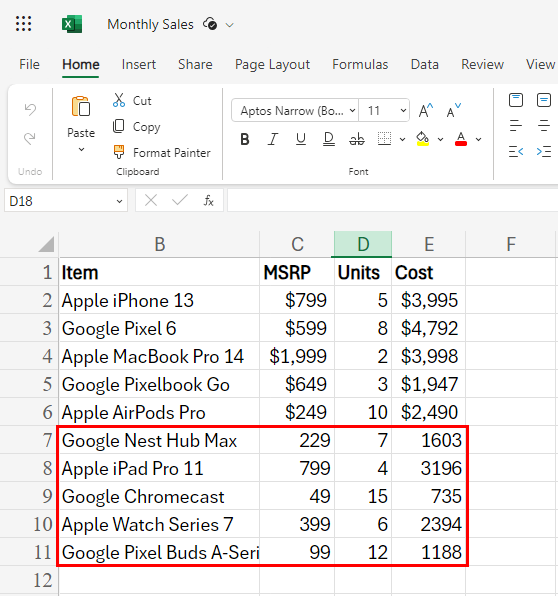Viewport: 558px width, 596px height.
Task: Open the app launcher grid icon
Action: (x=24, y=24)
